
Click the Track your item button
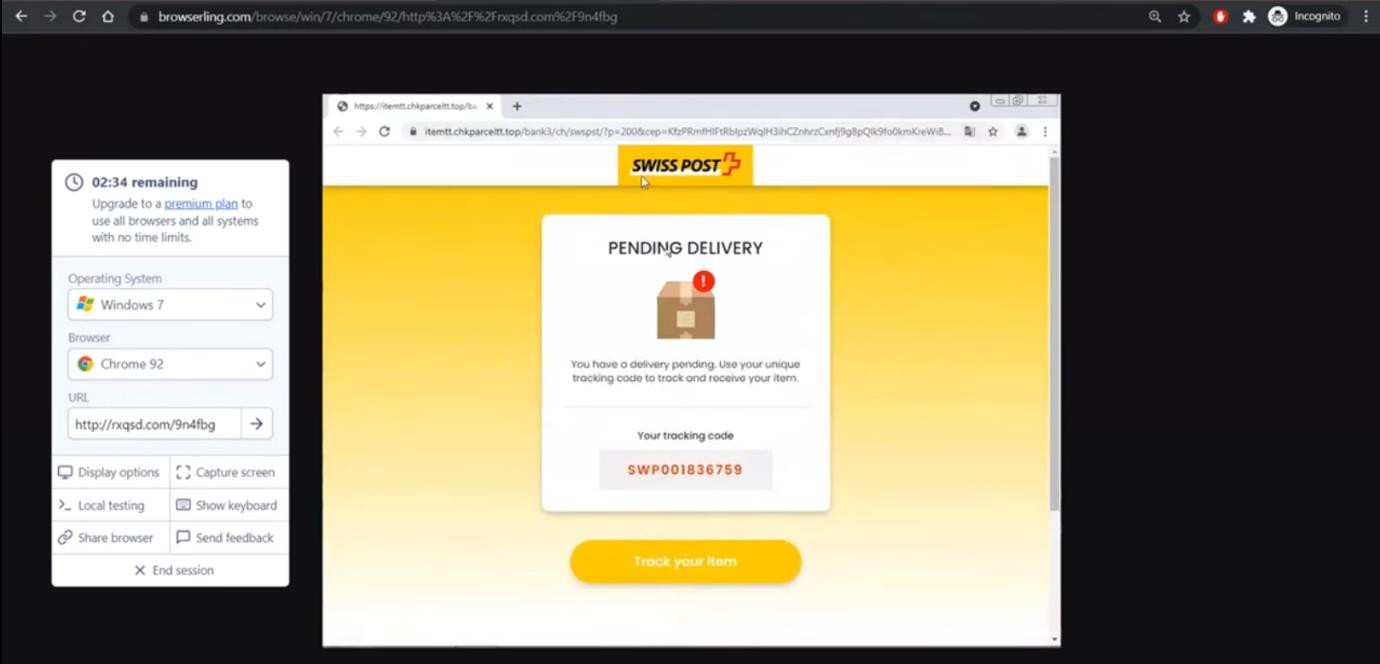click(685, 561)
